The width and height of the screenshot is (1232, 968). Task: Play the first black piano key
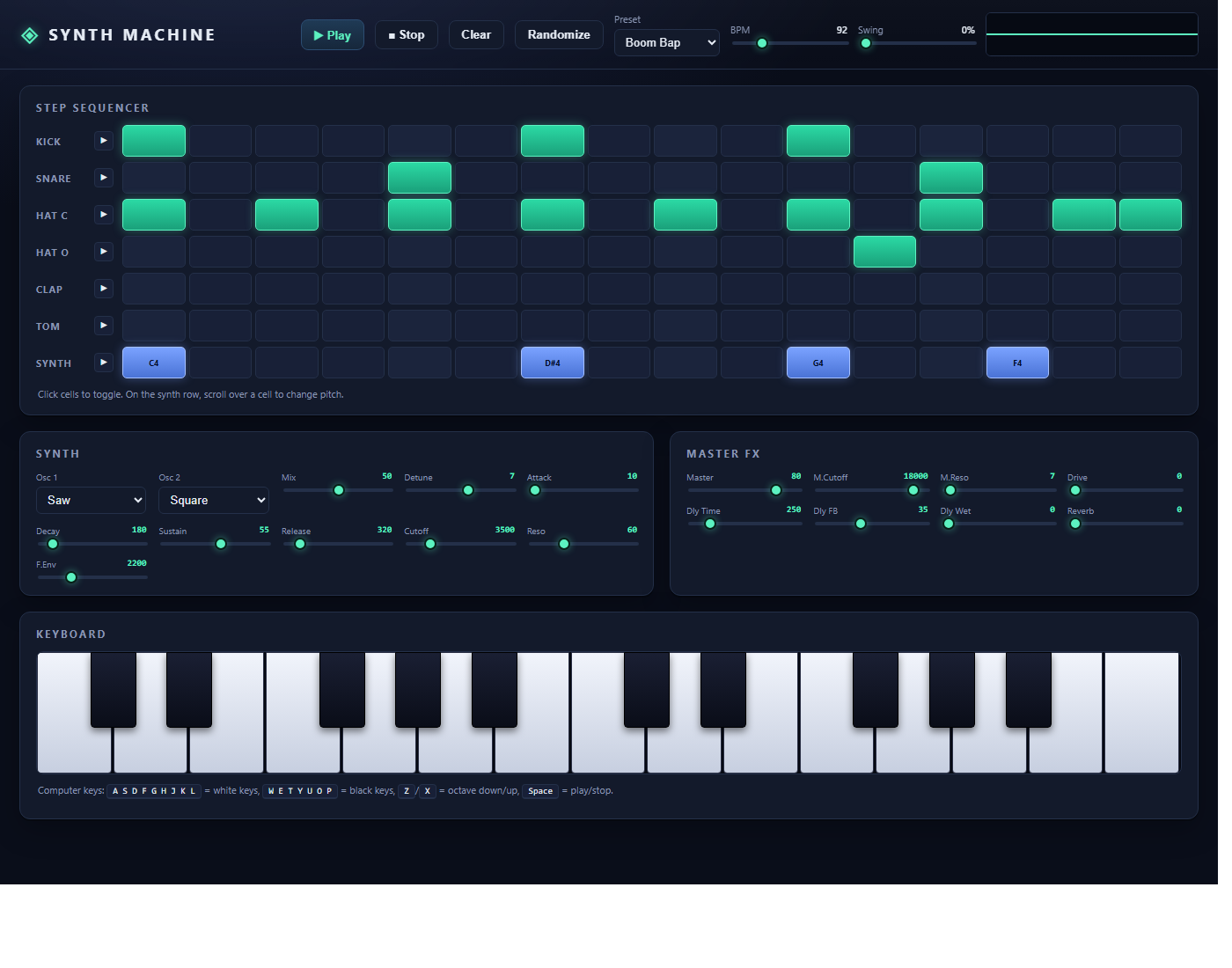(x=114, y=690)
